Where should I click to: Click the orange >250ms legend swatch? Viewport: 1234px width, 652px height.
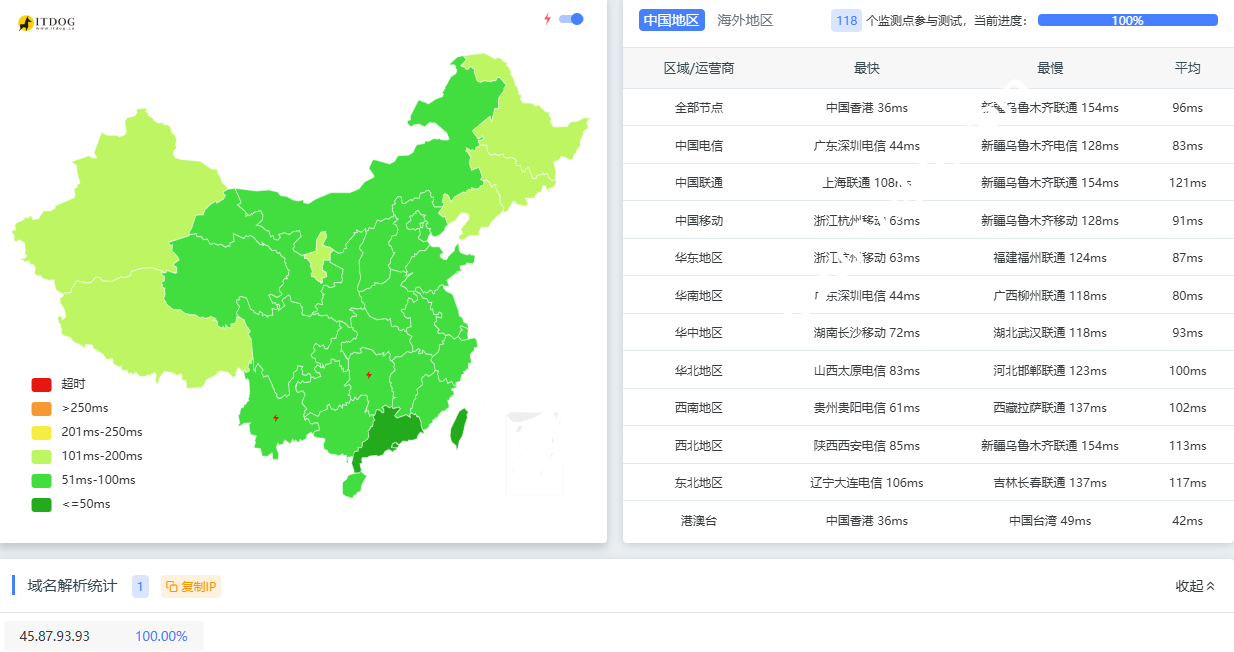point(41,408)
